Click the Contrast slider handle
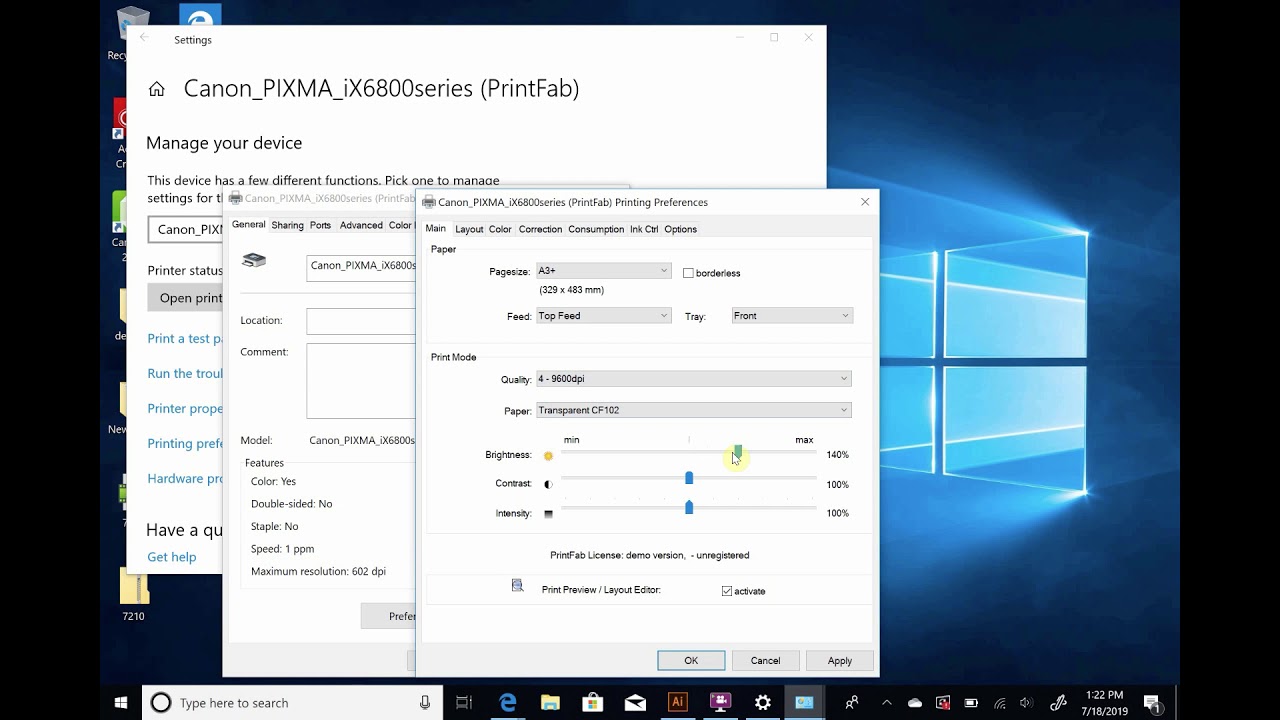The image size is (1280, 720). coord(689,478)
